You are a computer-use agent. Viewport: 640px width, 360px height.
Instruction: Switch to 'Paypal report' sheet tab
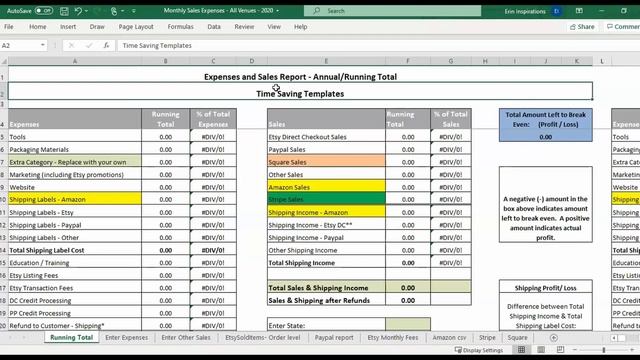(x=334, y=338)
